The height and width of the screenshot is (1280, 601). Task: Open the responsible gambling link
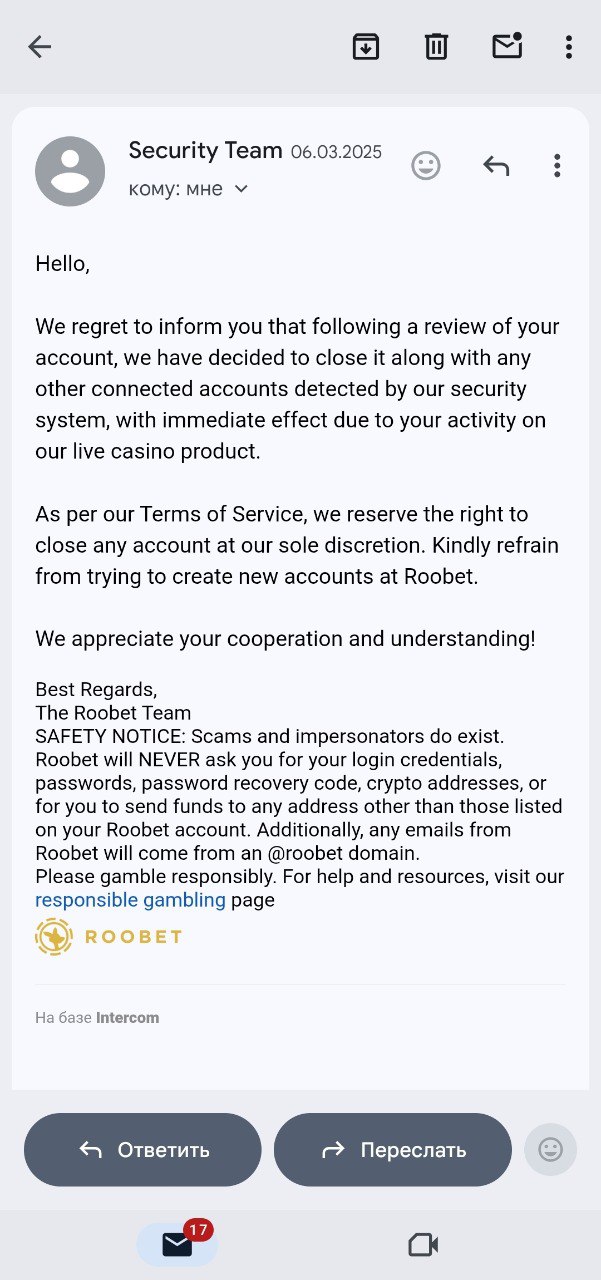[130, 900]
